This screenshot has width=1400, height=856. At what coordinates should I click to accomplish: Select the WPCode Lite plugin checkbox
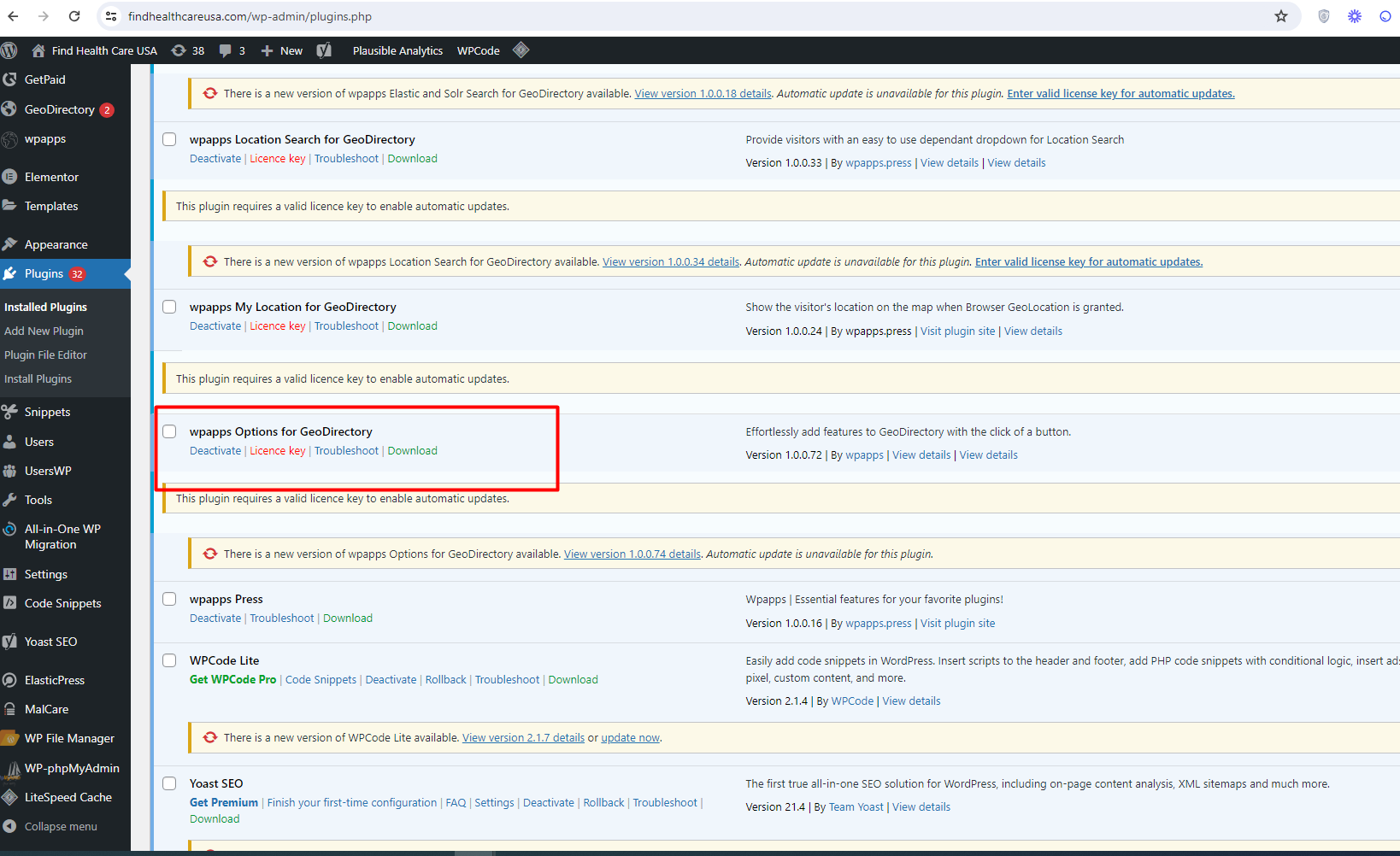coord(169,660)
